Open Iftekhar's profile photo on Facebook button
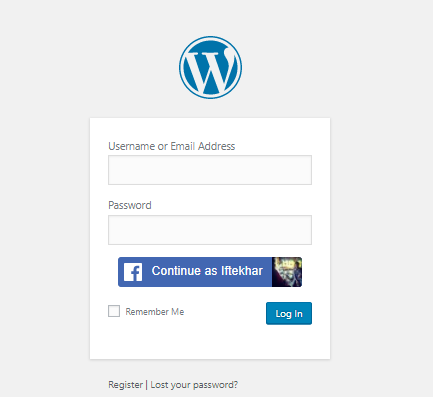The image size is (433, 397). click(x=287, y=272)
